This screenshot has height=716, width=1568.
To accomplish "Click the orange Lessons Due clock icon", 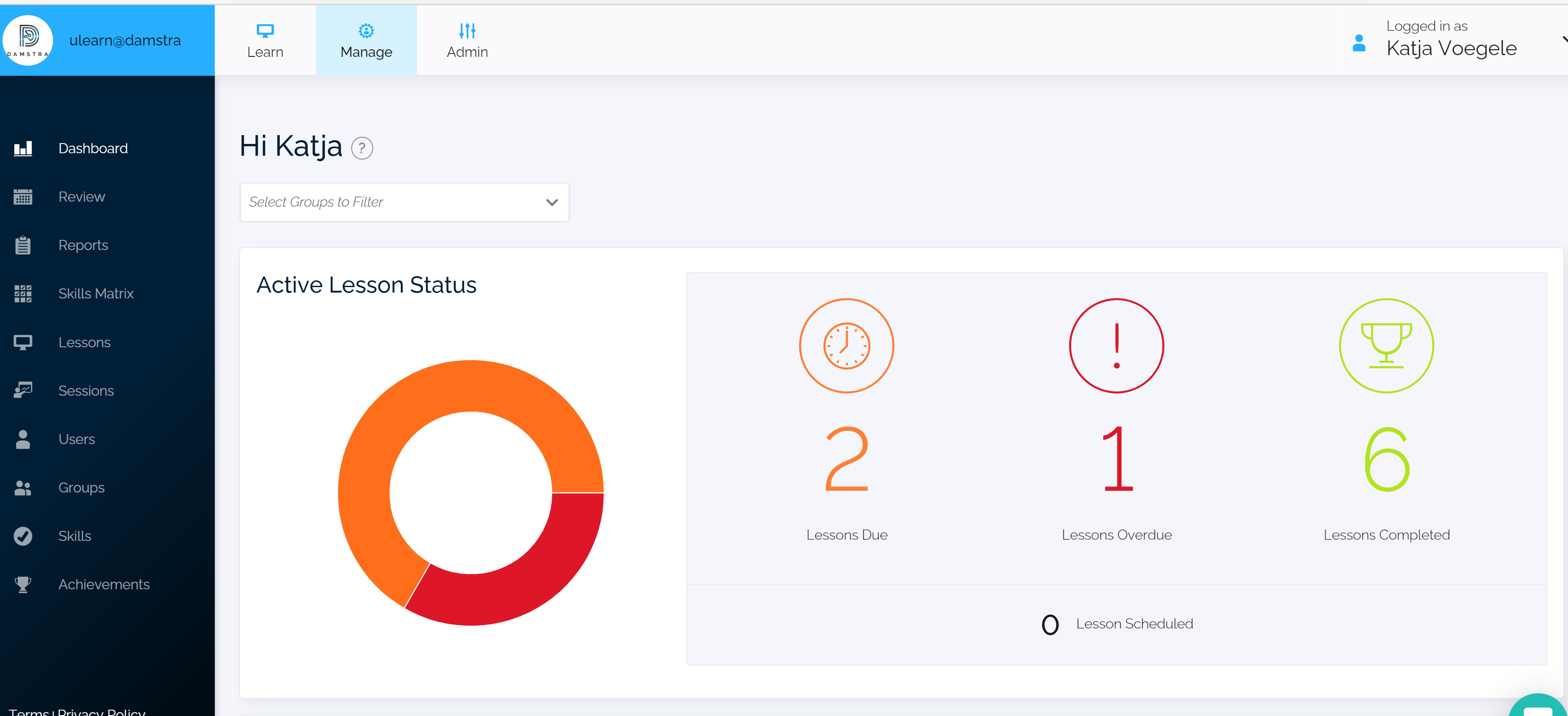I will coord(846,346).
